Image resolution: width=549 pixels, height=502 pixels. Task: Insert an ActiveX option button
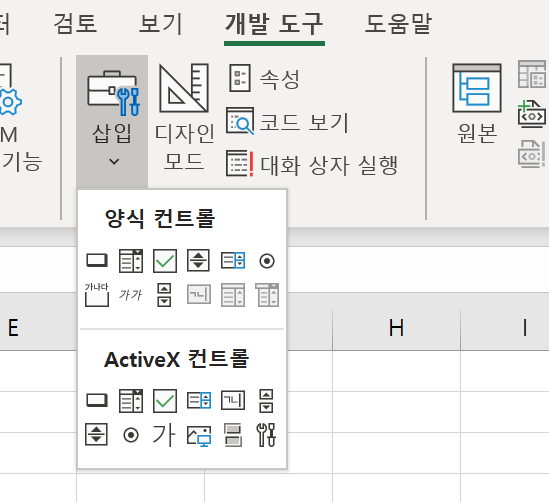tap(131, 435)
